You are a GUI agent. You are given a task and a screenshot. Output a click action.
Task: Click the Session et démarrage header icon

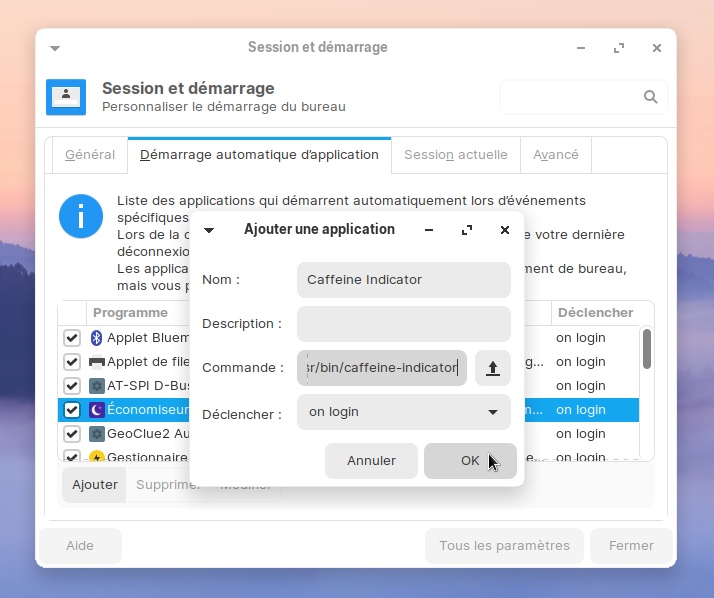[x=66, y=97]
